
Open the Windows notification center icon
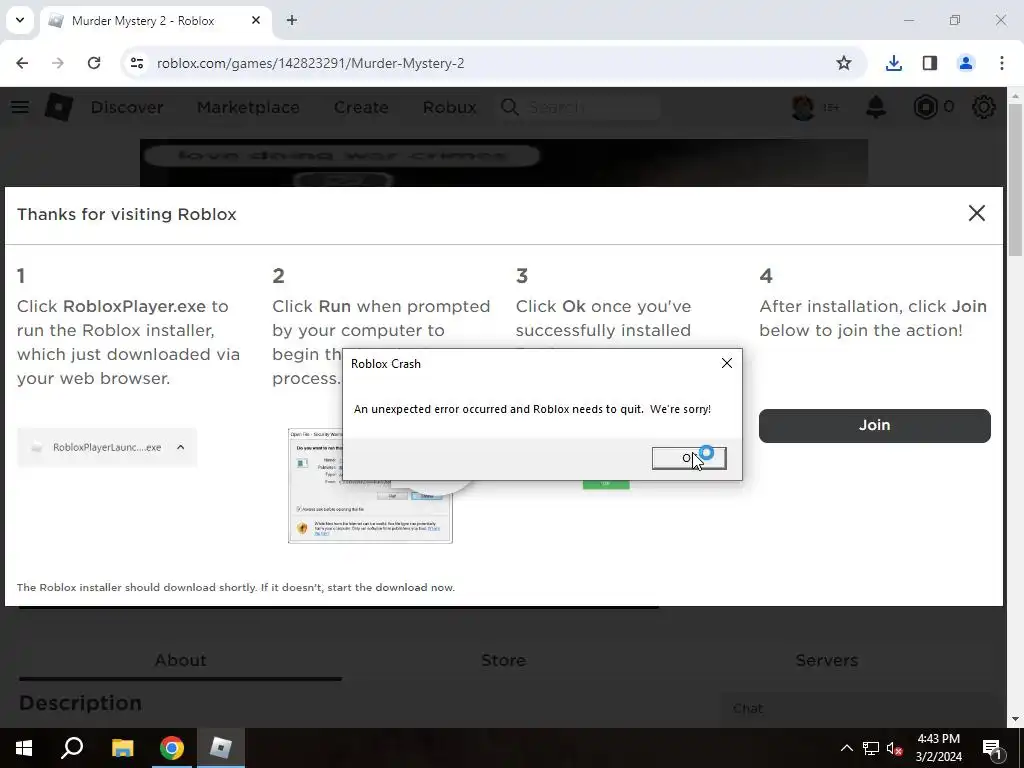993,748
